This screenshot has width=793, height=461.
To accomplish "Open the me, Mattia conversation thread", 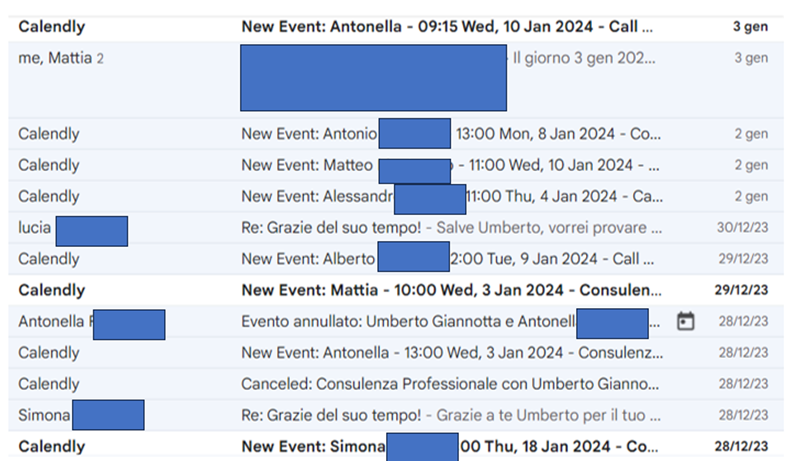I will pyautogui.click(x=55, y=58).
